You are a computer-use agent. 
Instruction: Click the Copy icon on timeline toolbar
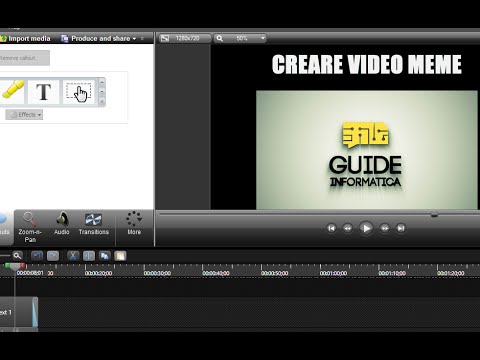(105, 256)
